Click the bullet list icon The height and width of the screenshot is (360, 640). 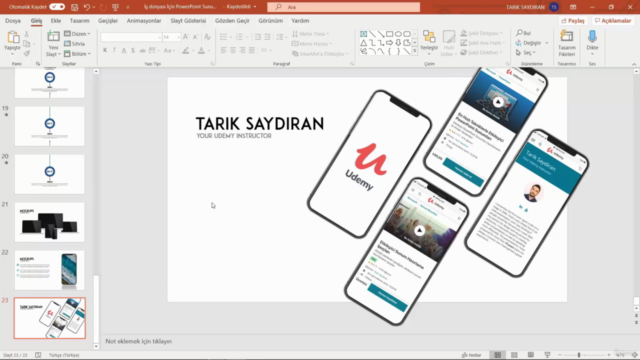coord(223,37)
